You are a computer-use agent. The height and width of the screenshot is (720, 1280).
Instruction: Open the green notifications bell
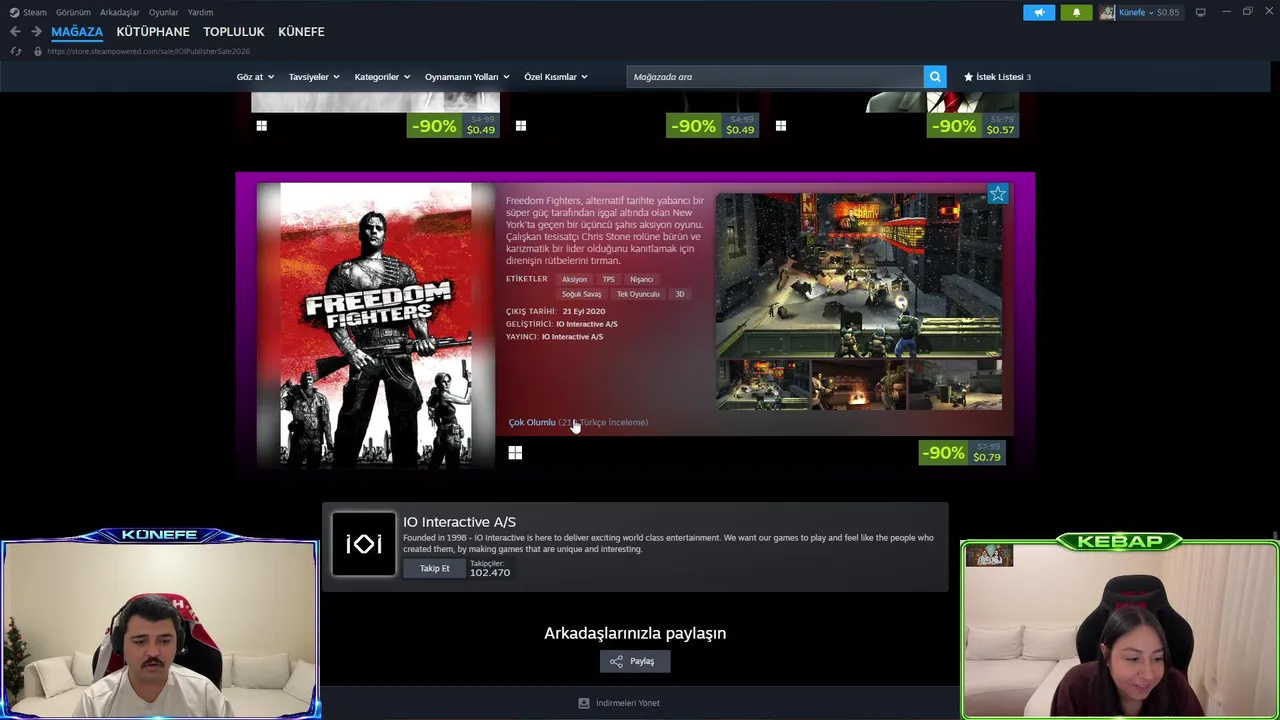1076,12
